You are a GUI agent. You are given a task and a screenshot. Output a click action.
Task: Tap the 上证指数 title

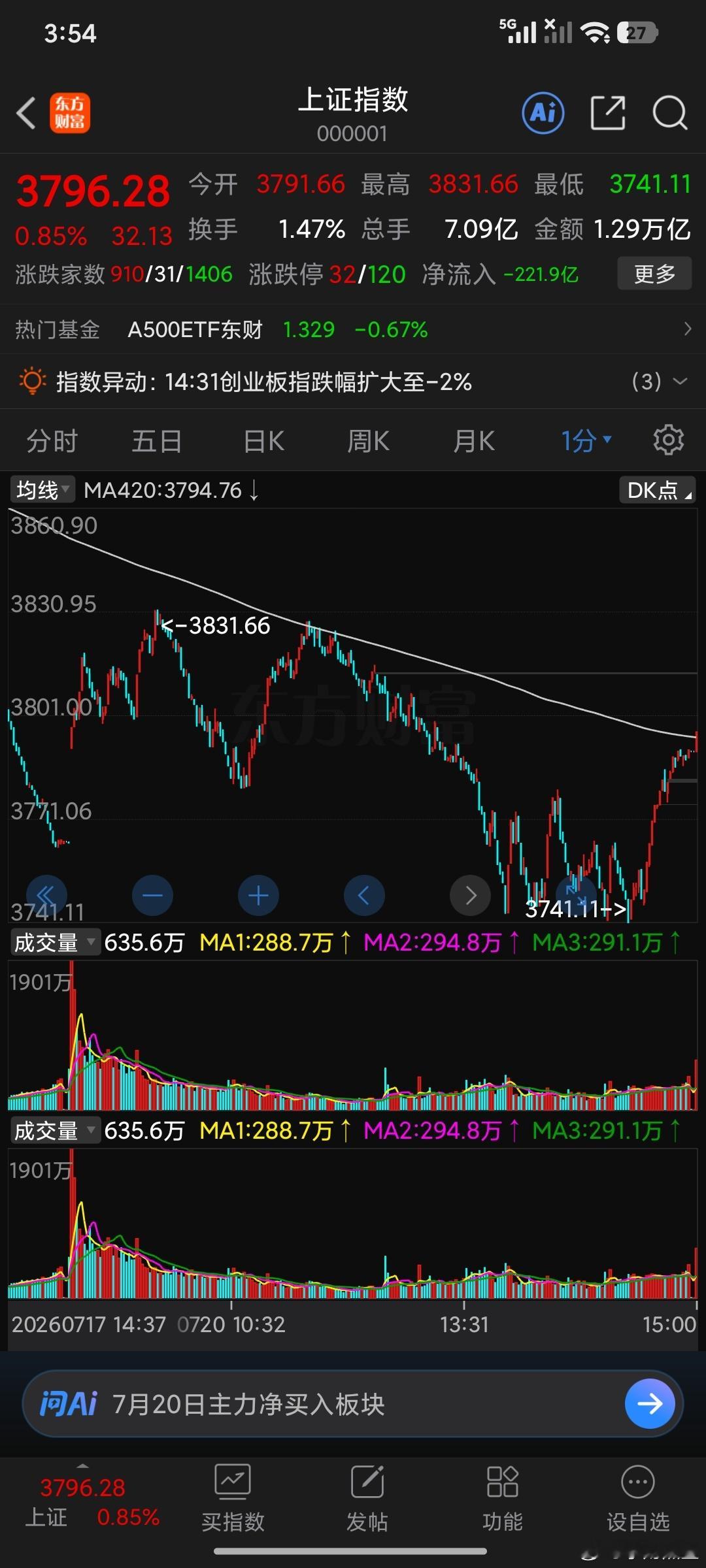[x=353, y=99]
